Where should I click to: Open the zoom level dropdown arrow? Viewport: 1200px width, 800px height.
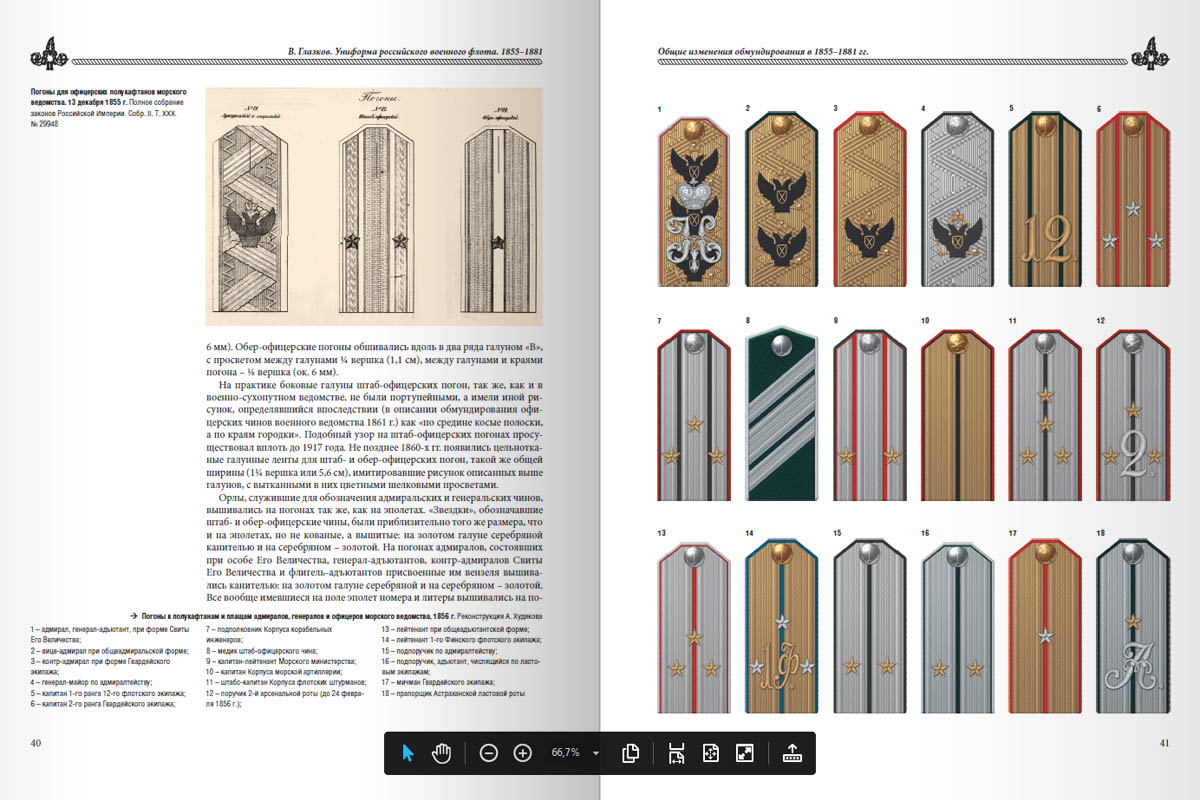[x=596, y=753]
